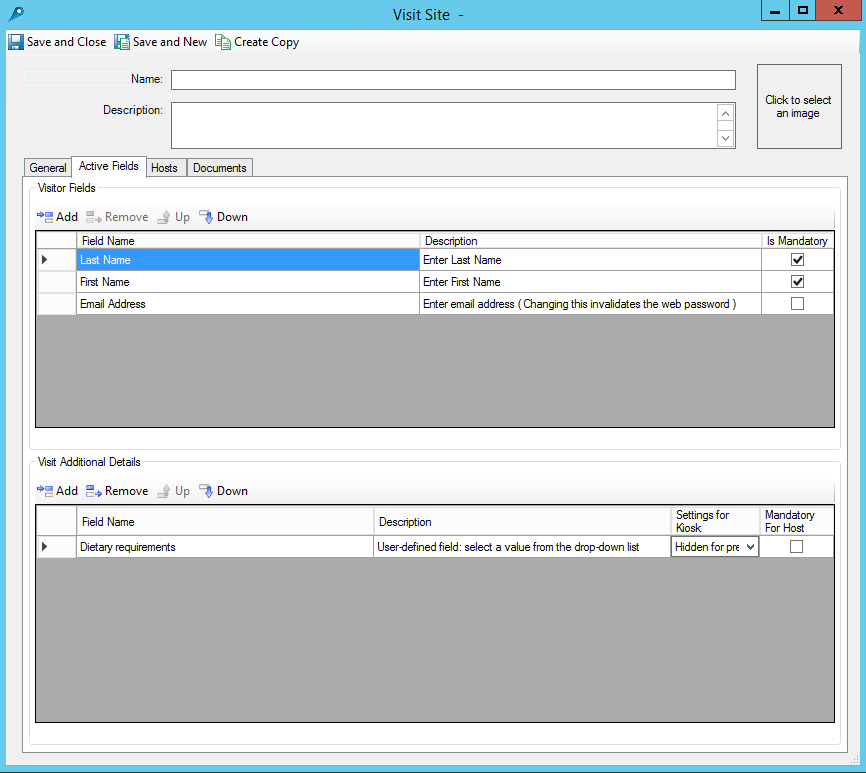Toggle Is Mandatory for First Name
The height and width of the screenshot is (773, 866).
pos(797,282)
